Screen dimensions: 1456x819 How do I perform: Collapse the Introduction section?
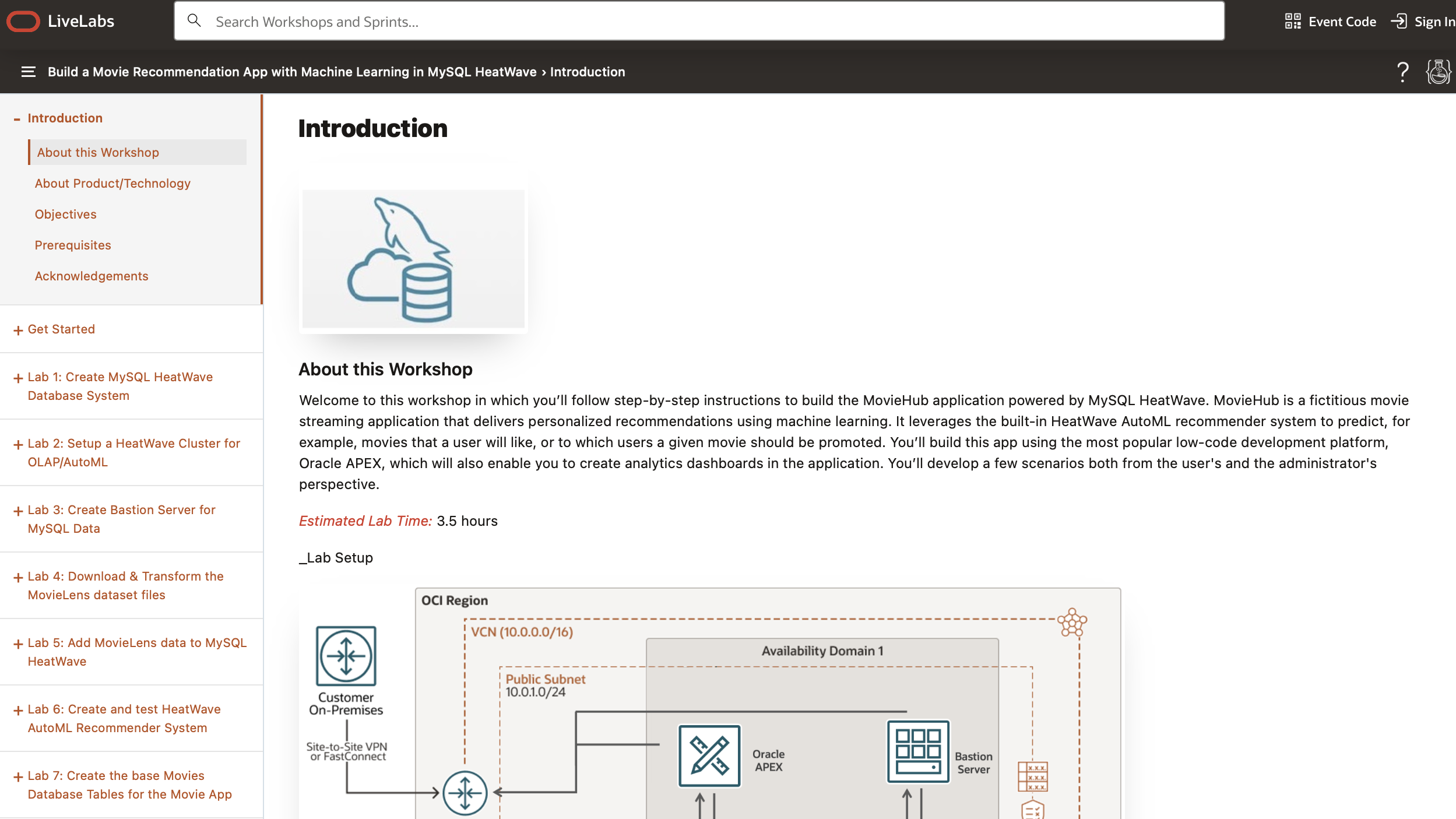[x=17, y=118]
